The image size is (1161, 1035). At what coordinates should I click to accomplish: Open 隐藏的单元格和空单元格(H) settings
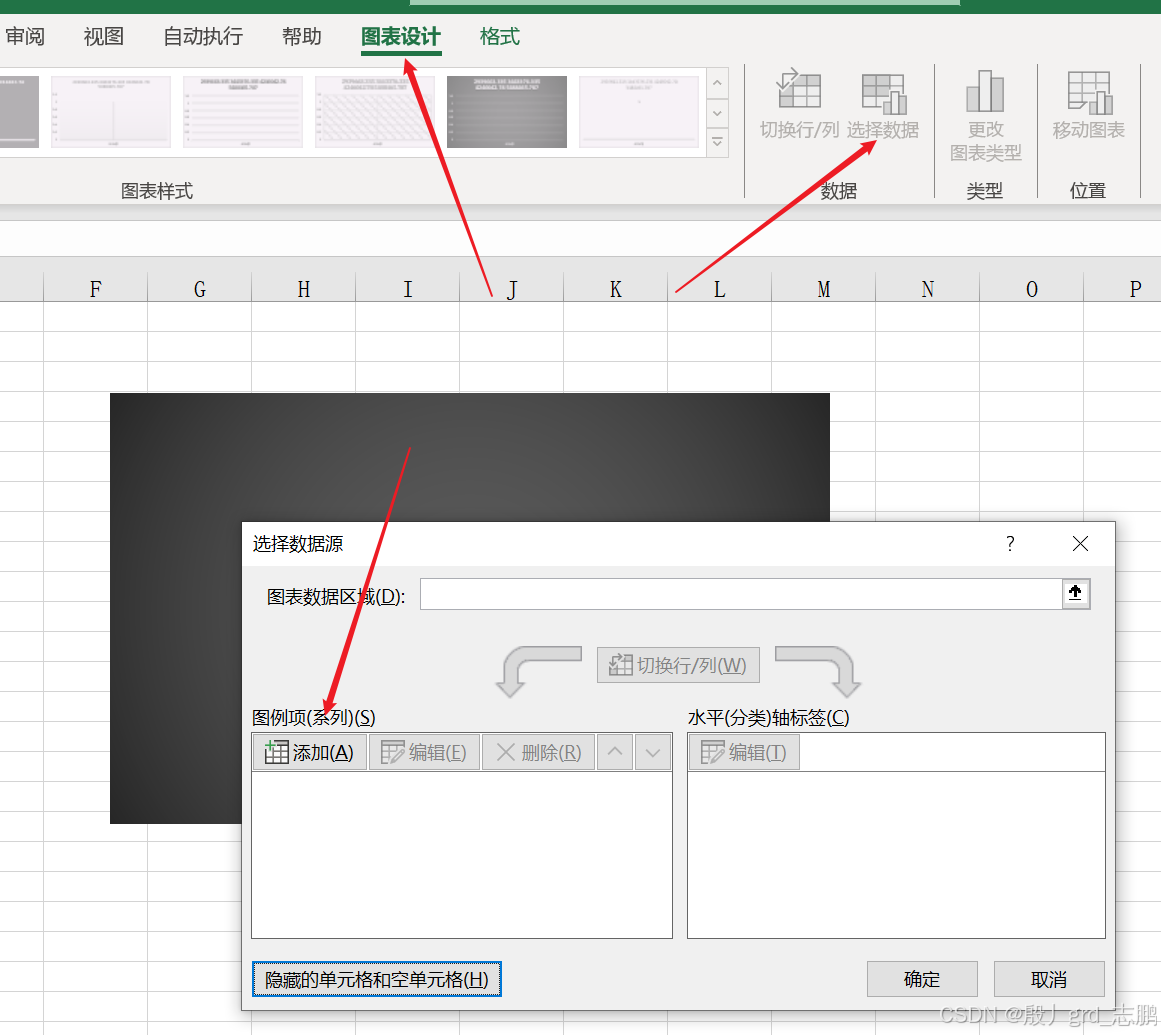pyautogui.click(x=377, y=979)
